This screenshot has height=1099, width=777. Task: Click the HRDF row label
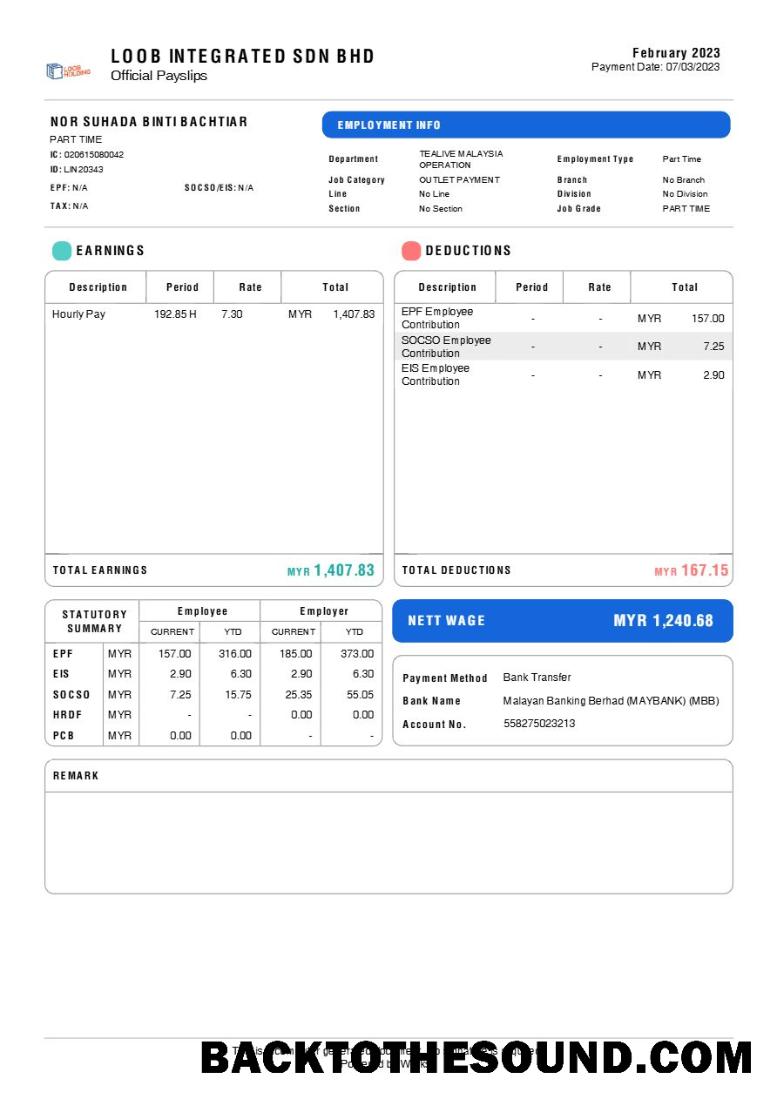coord(67,715)
